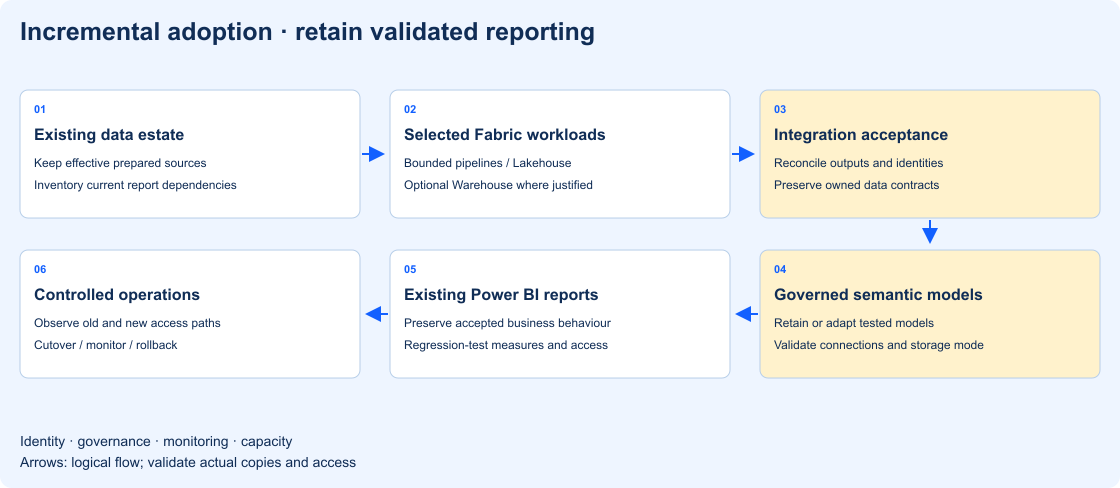Click the step number '04' label

tap(780, 269)
